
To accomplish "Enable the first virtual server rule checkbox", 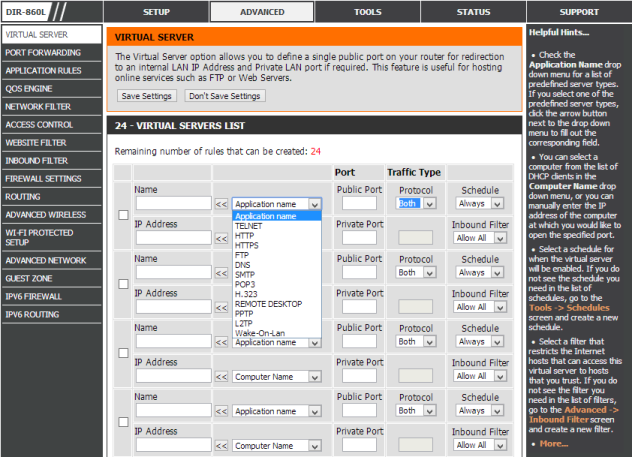I will coord(123,215).
